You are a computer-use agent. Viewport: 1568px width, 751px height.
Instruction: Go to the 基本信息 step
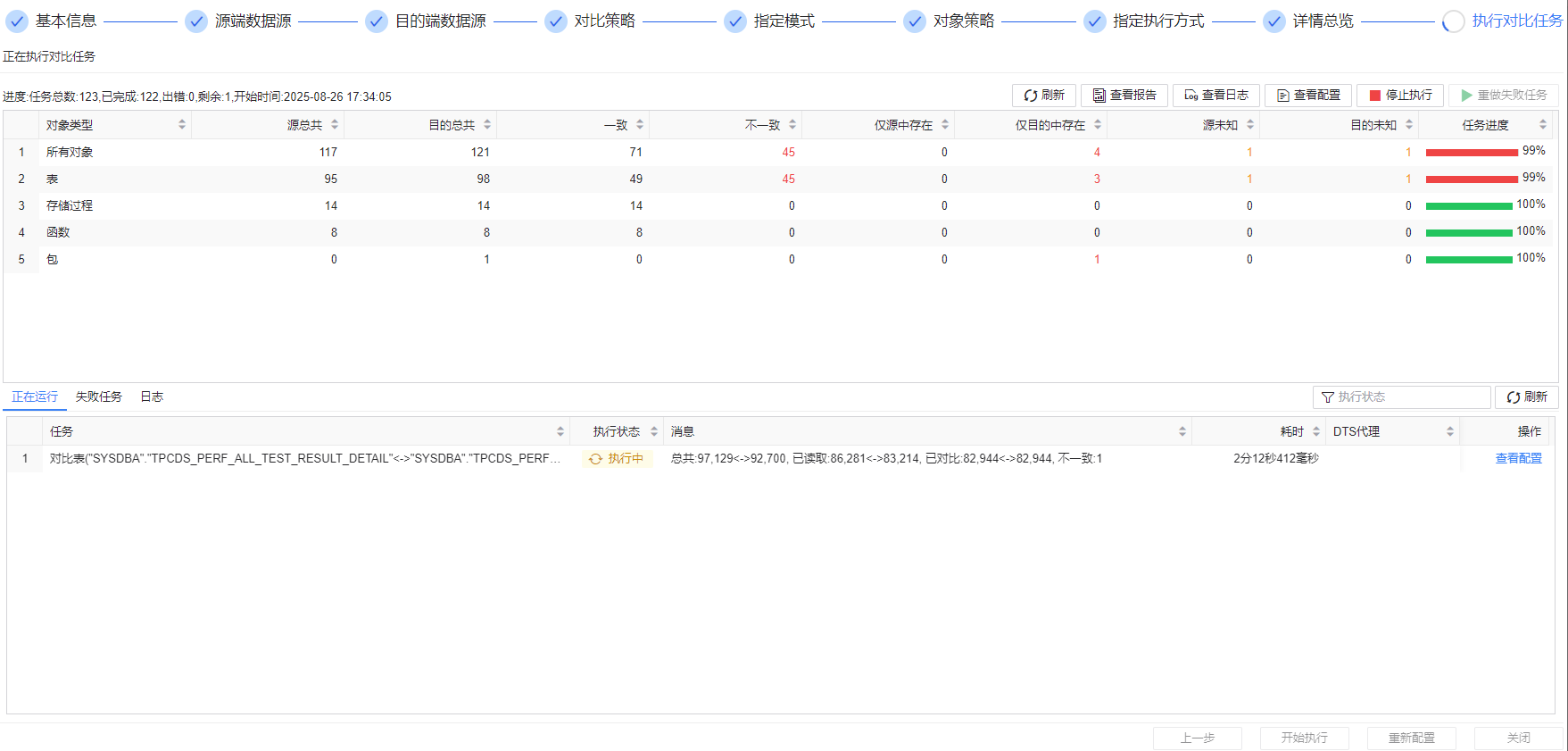(66, 21)
